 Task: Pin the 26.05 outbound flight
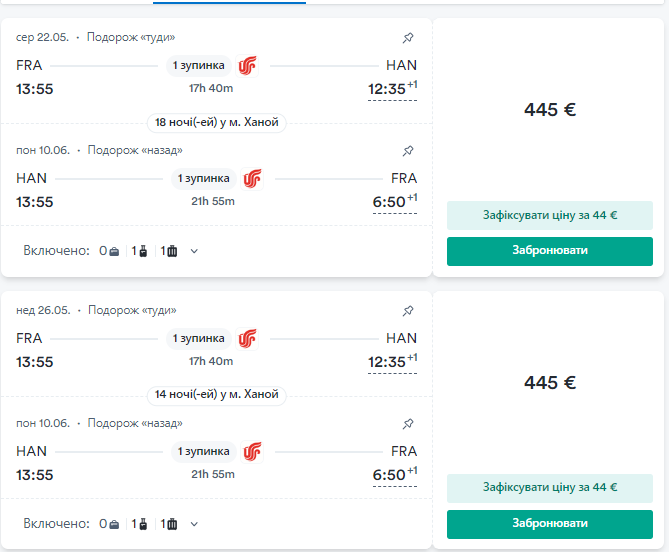pyautogui.click(x=408, y=311)
